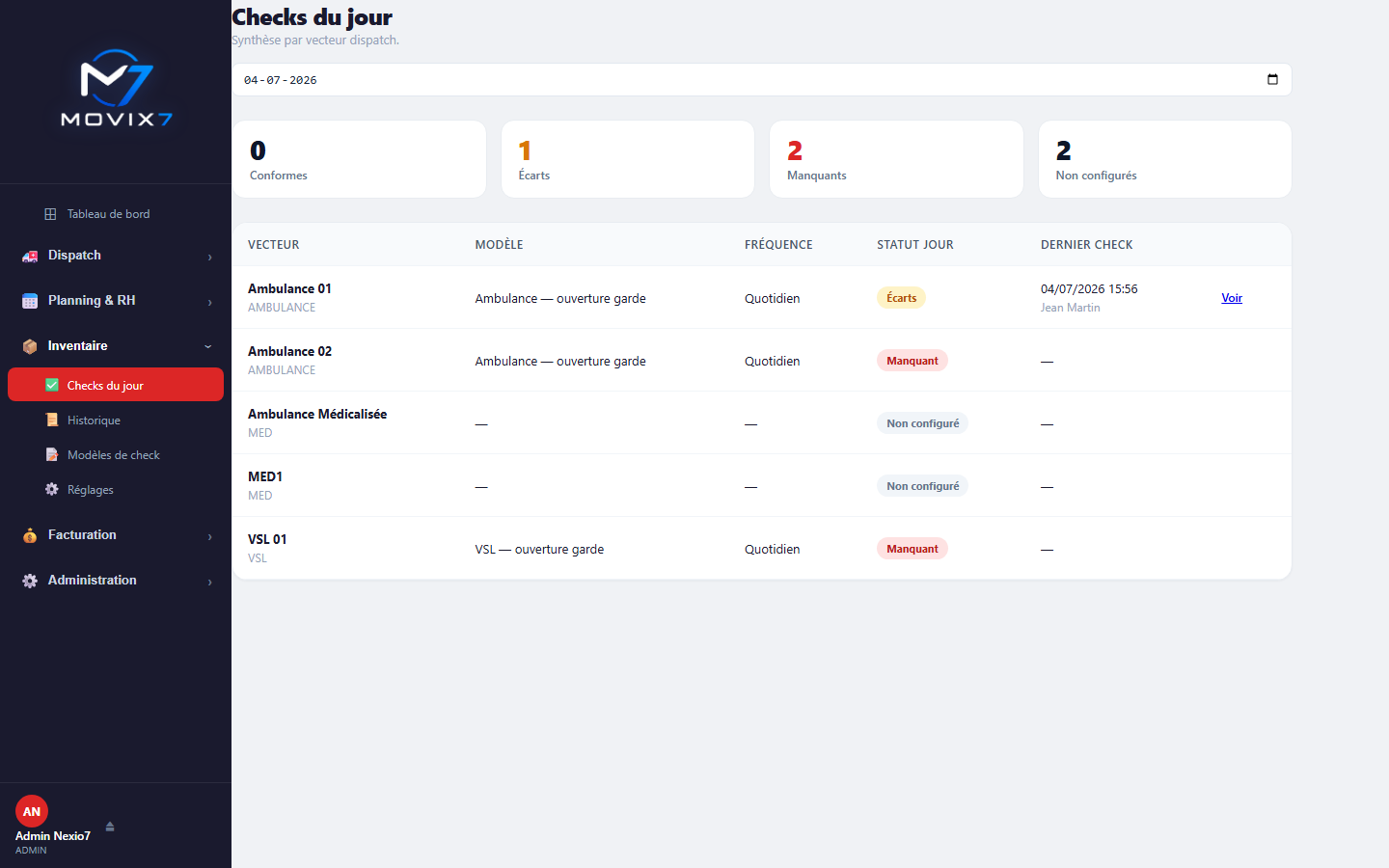Open the Voir link for Ambulance 01

pos(1232,298)
